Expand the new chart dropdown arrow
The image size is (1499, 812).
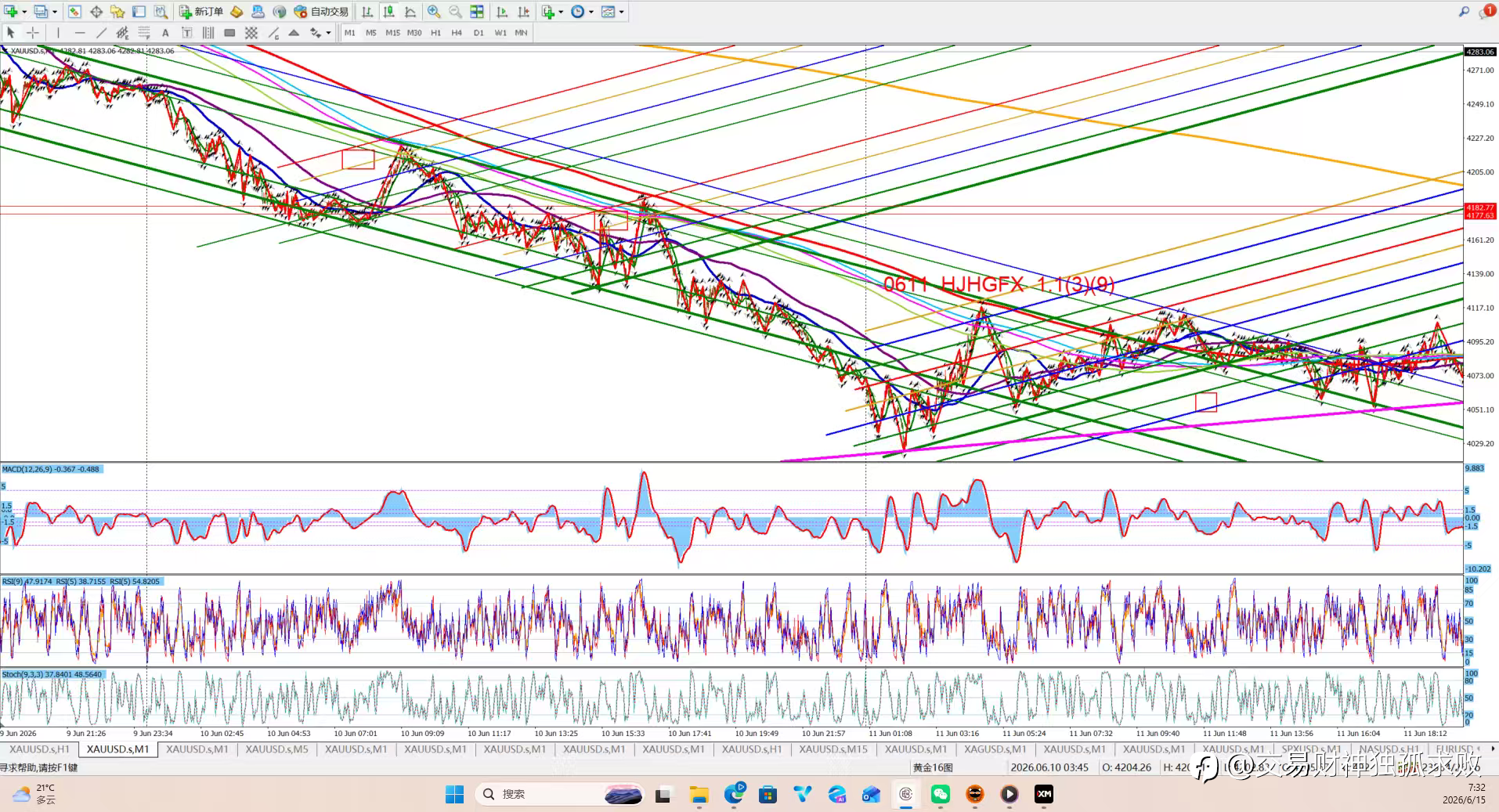(24, 12)
